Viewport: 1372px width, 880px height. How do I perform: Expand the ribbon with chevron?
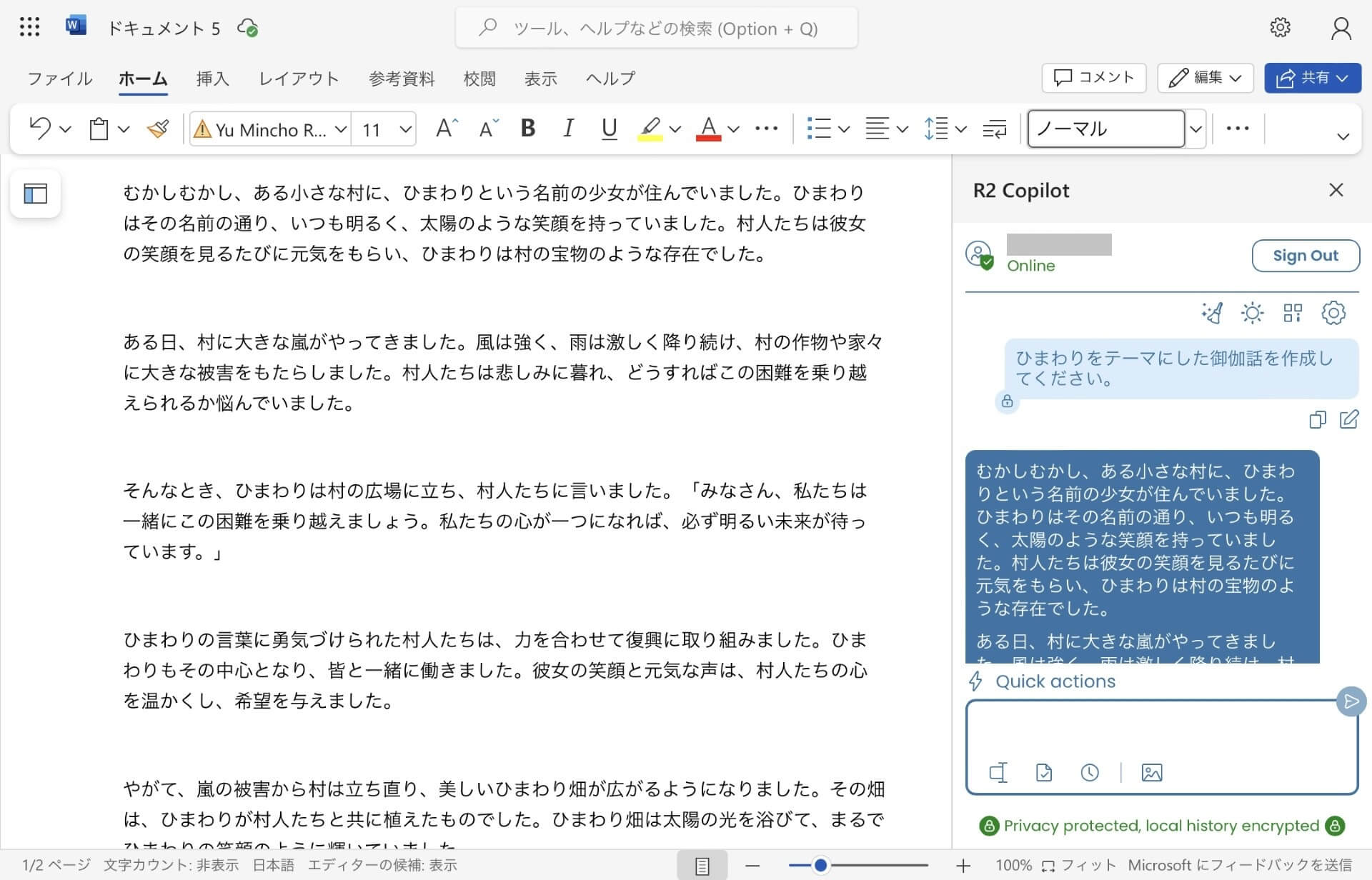coord(1343,136)
